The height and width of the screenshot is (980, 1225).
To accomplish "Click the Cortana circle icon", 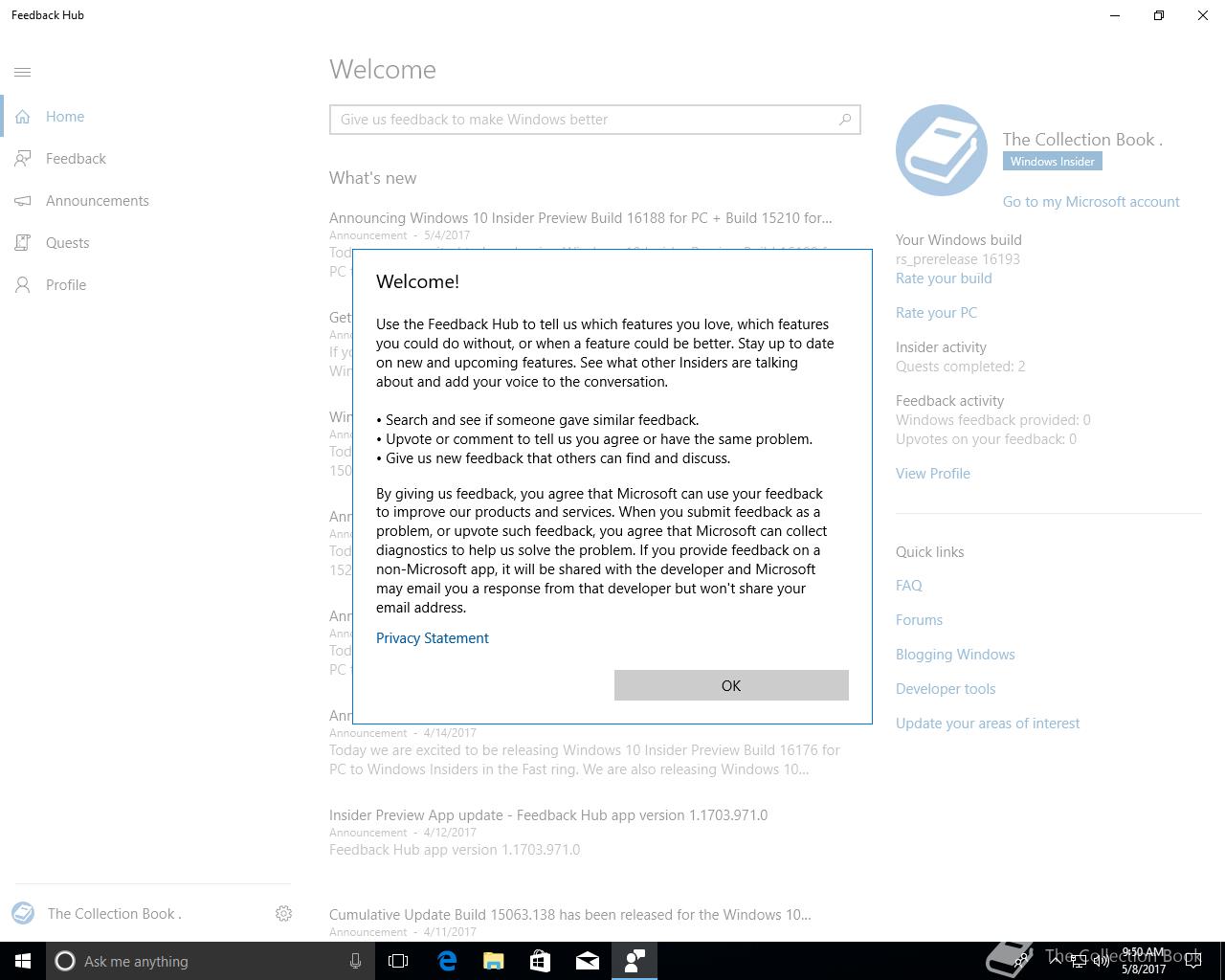I will tap(65, 961).
